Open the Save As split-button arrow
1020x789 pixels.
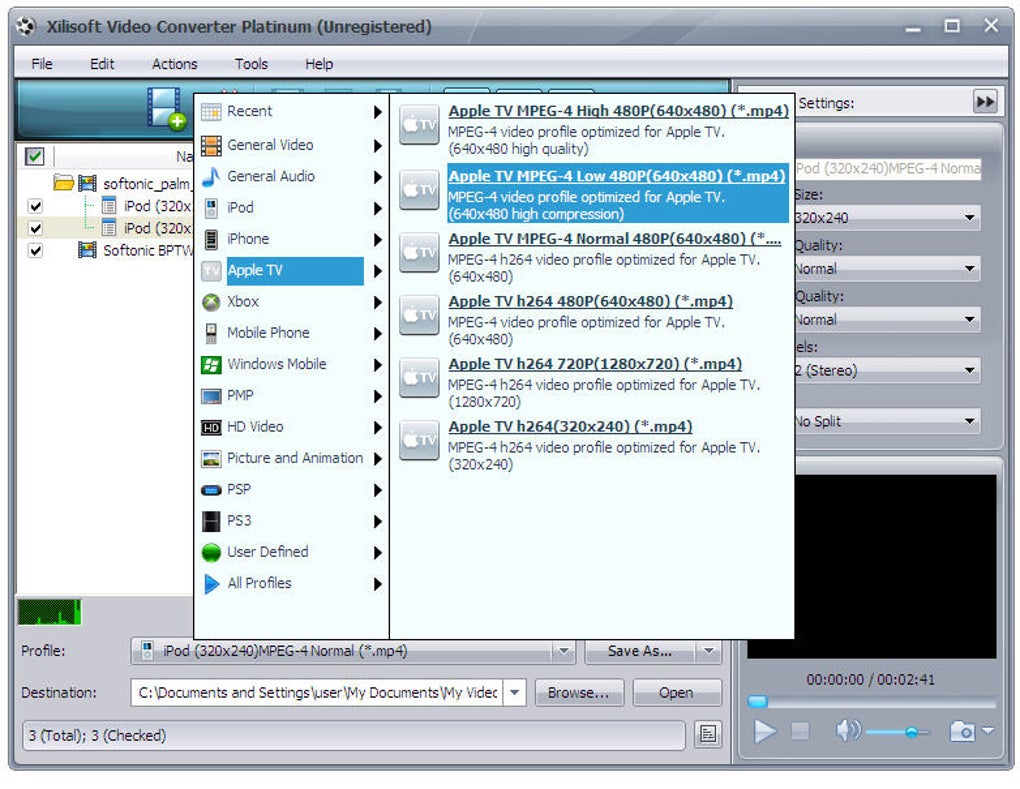708,651
